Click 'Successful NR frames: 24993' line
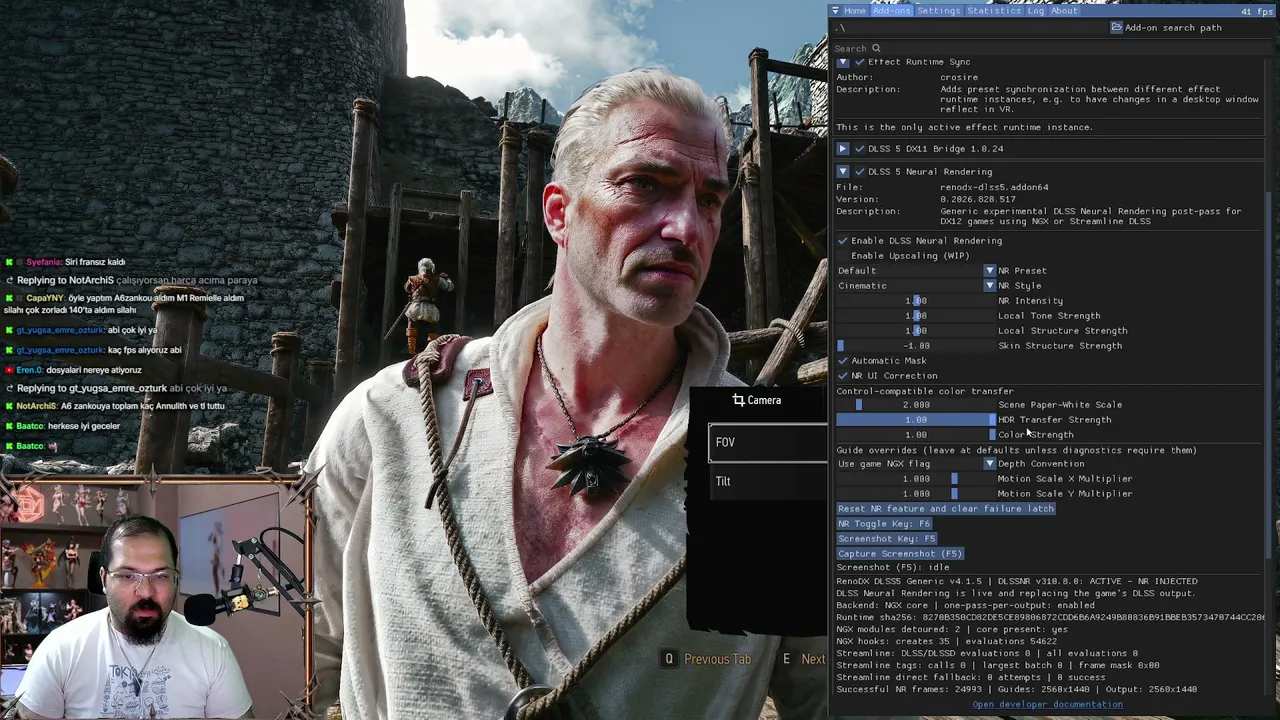Screen dimensions: 1280x720 click(1017, 689)
